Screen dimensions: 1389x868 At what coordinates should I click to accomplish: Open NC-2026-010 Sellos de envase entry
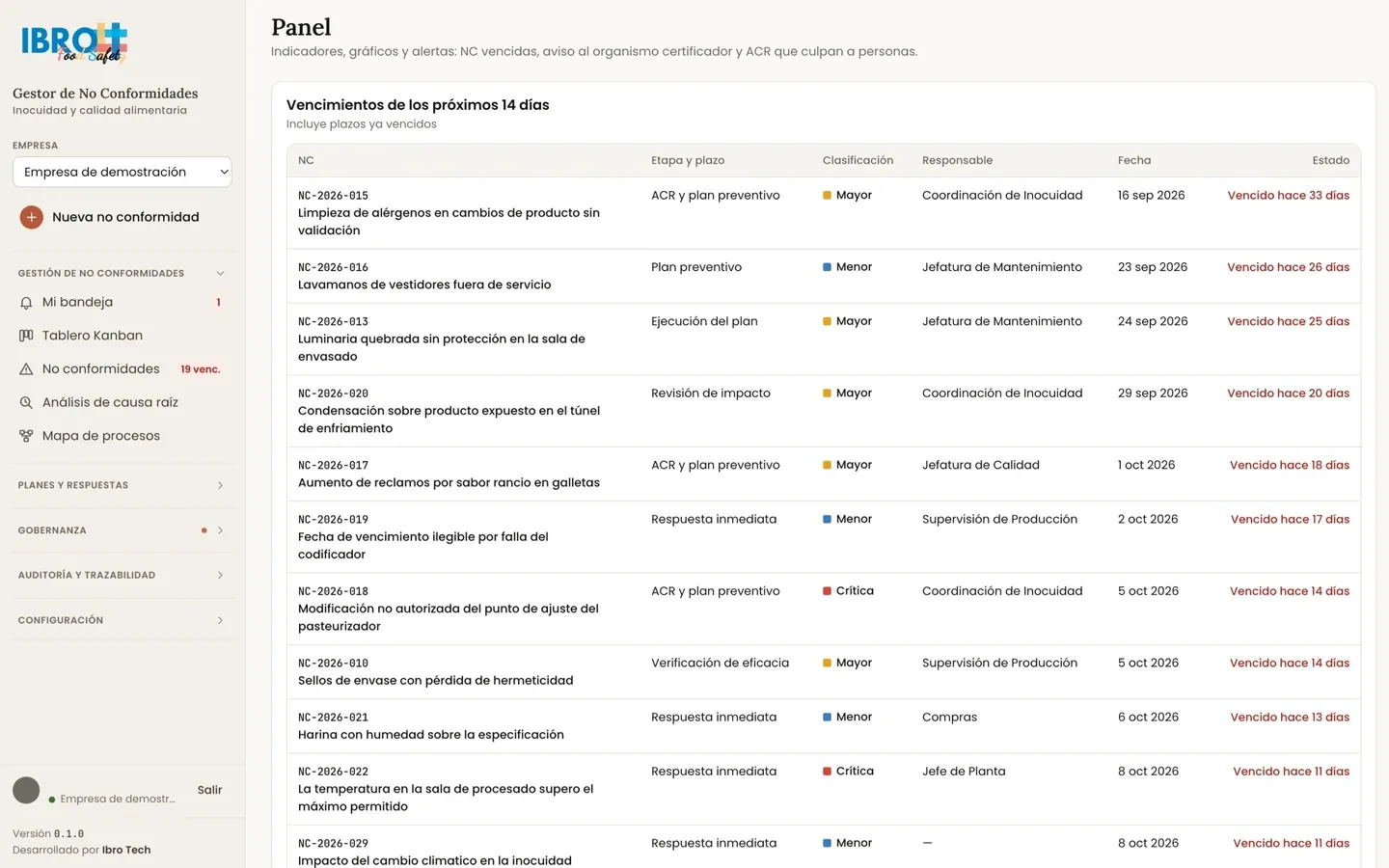tap(824, 671)
